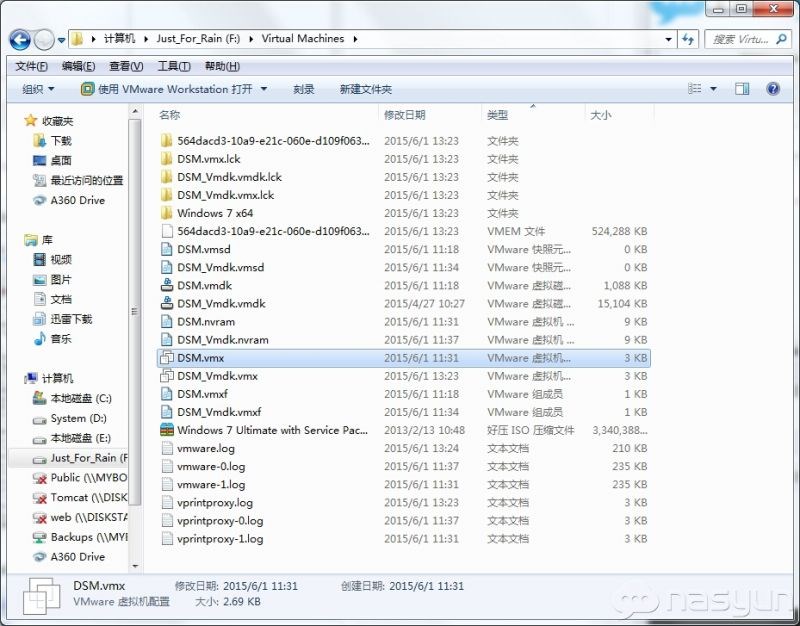
Task: Open recent pages dropdown beside Forward
Action: tap(61, 40)
